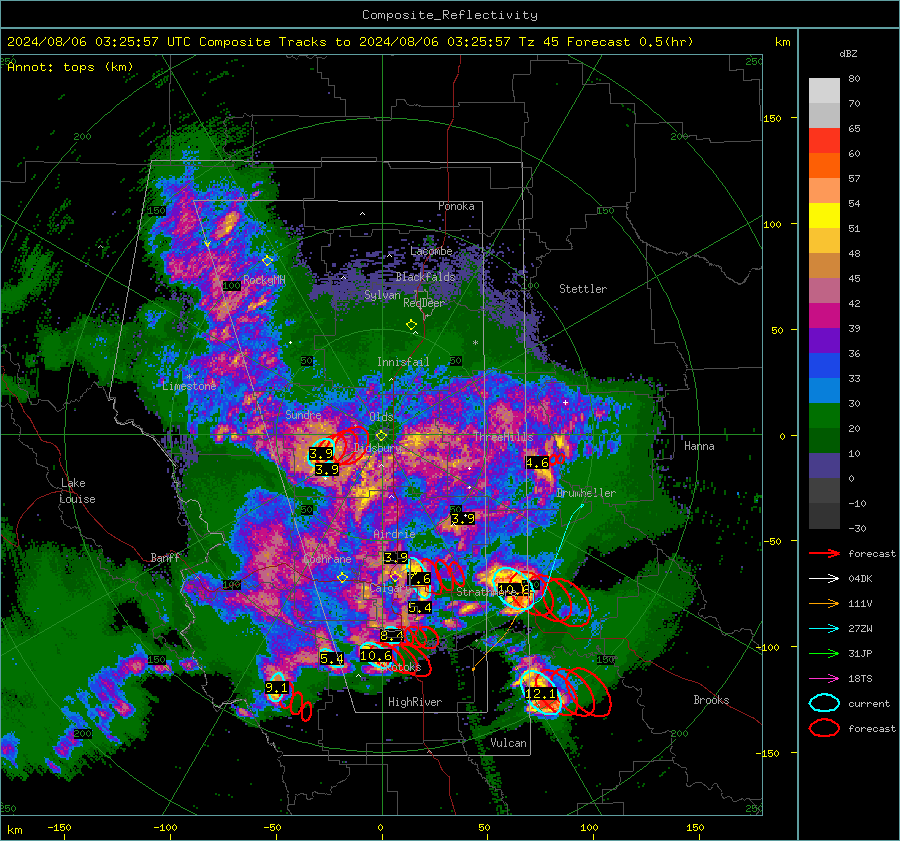Click the HighRiver town label
The height and width of the screenshot is (841, 900).
coord(415,702)
